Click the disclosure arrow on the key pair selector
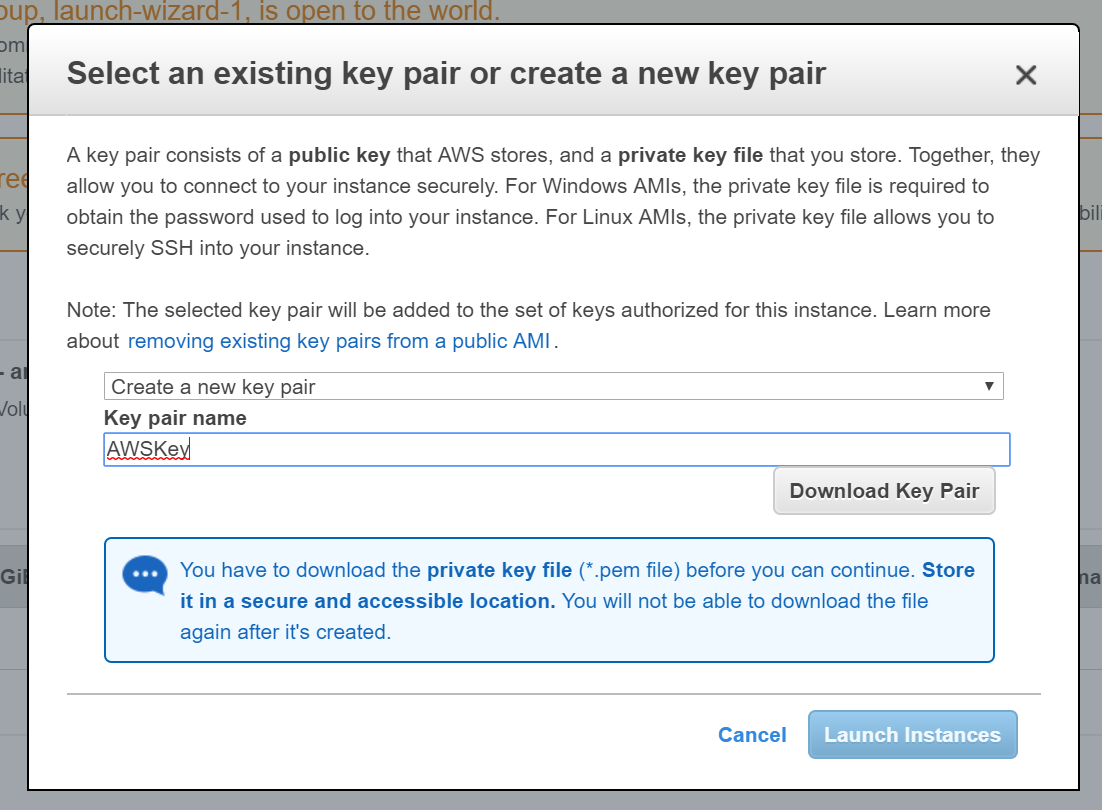Screen dimensions: 1102x810 [990, 386]
